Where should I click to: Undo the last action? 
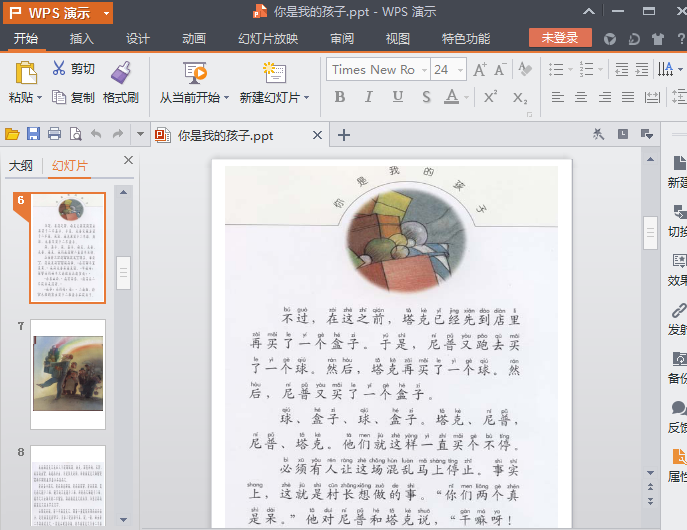click(x=96, y=134)
